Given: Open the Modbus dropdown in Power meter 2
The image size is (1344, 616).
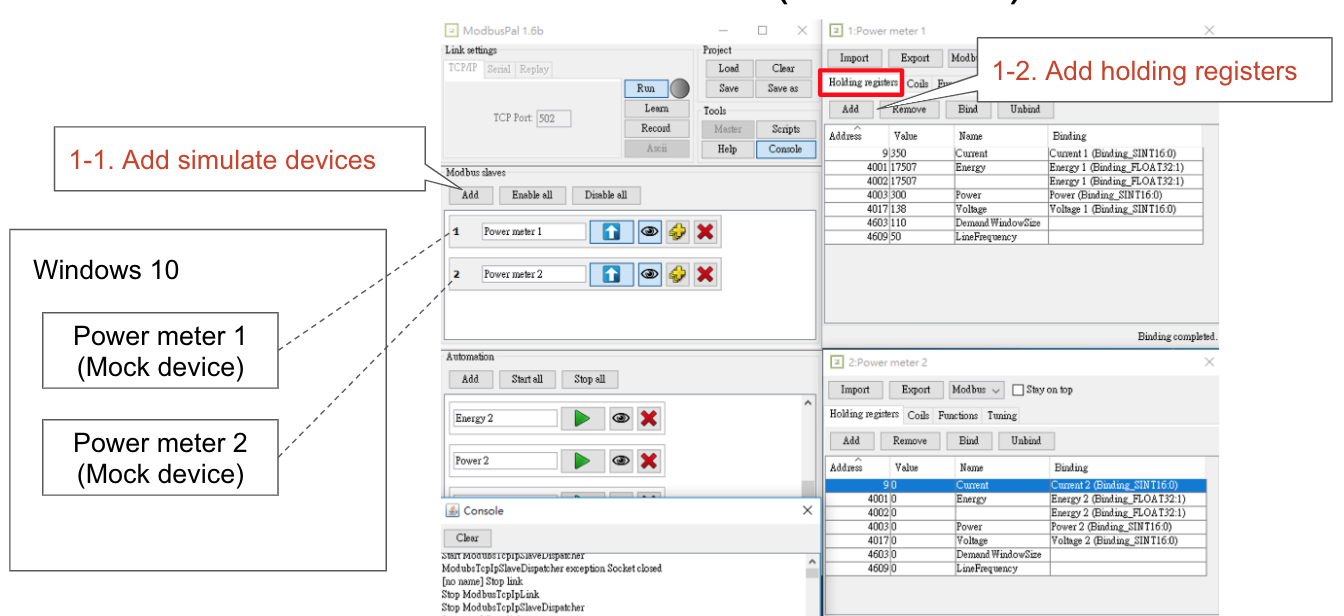Looking at the screenshot, I should 975,389.
